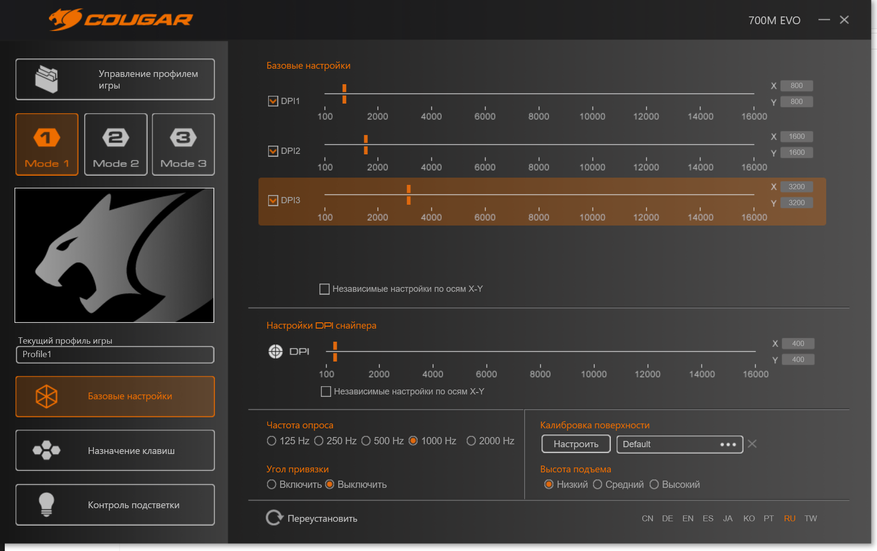The height and width of the screenshot is (551, 877).
Task: Click DPI3 Y value field 3200
Action: tap(796, 203)
